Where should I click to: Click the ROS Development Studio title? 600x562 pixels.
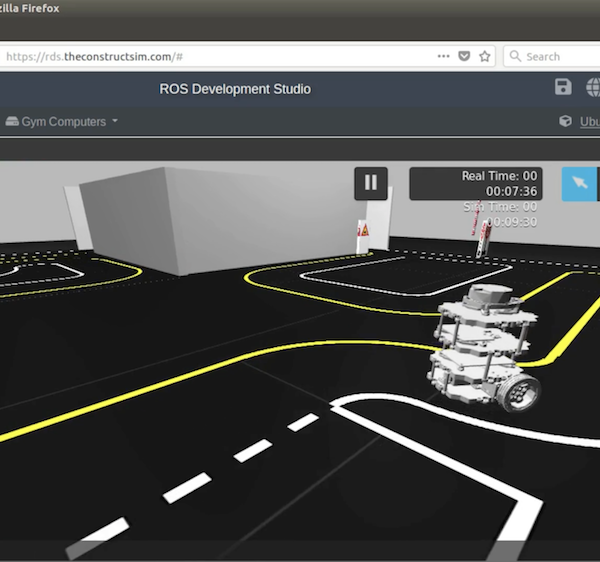pos(235,89)
